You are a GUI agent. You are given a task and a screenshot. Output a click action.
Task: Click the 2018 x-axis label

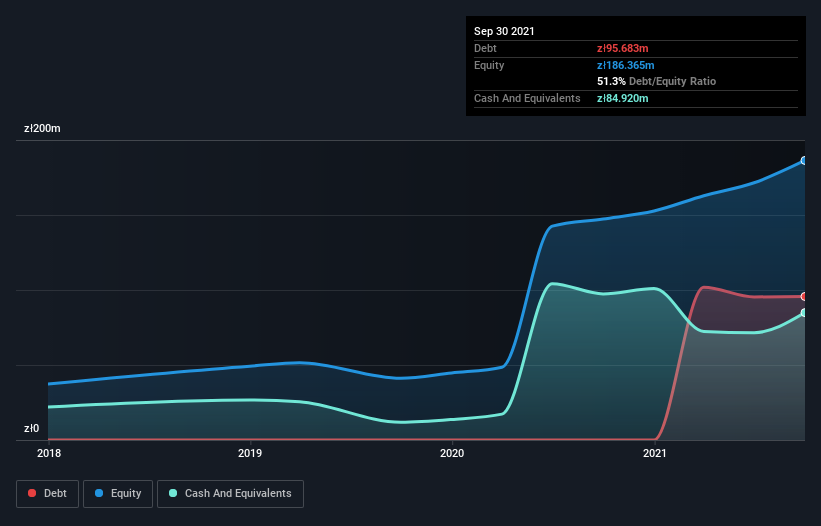(49, 453)
